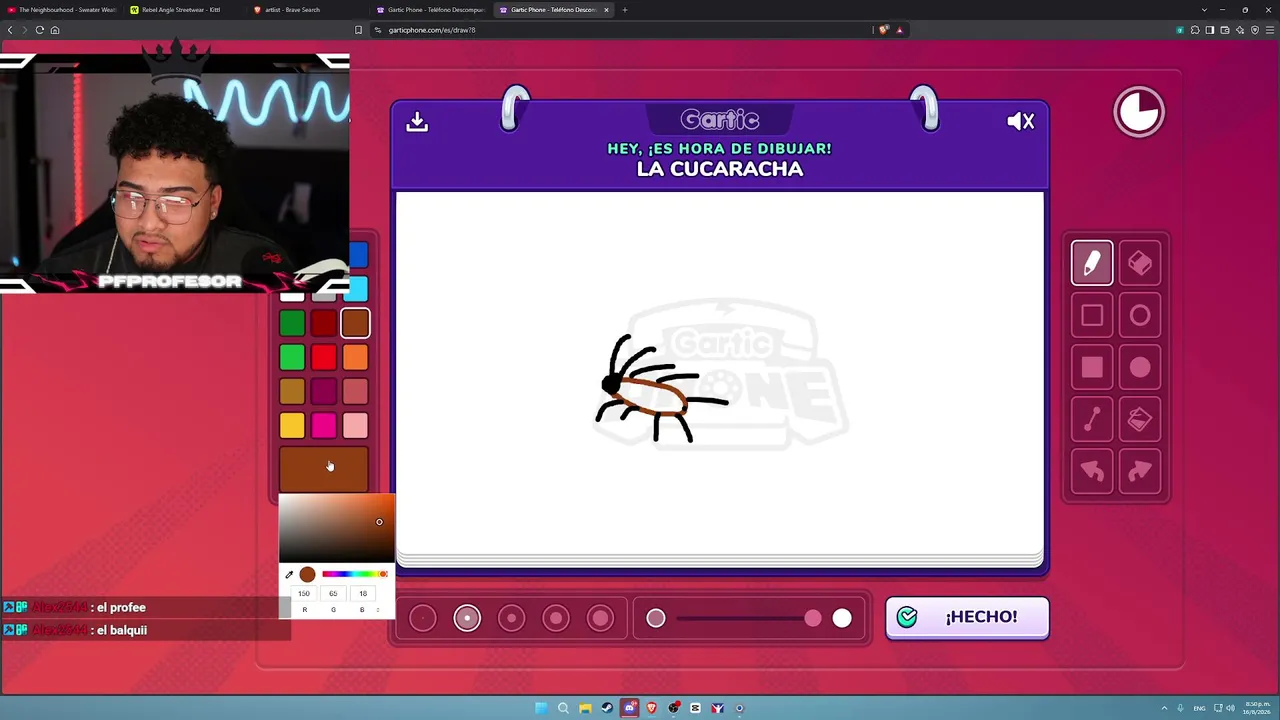
Task: Switch to the Brave Search tab
Action: pos(307,10)
